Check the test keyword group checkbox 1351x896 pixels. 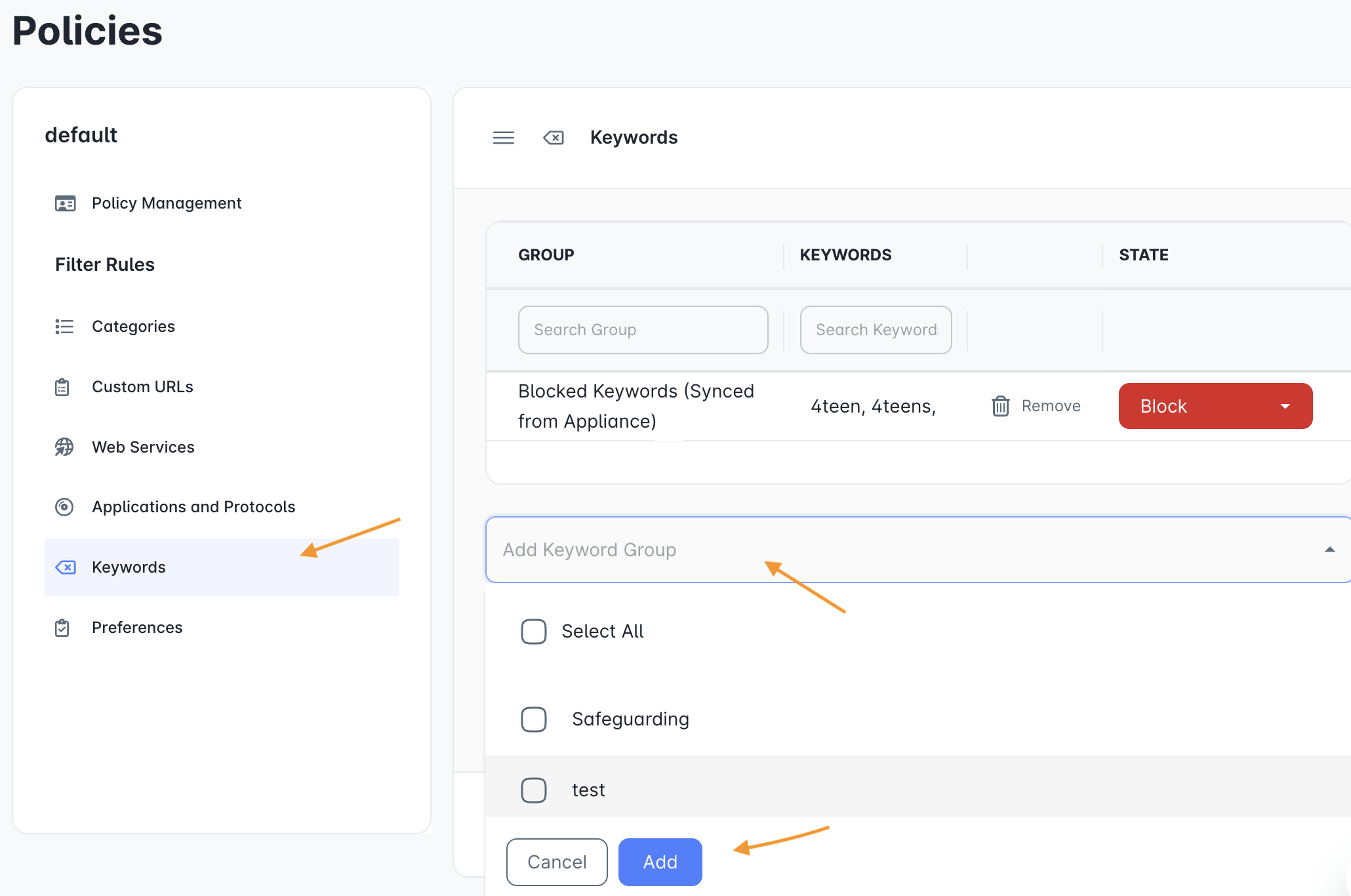tap(534, 790)
